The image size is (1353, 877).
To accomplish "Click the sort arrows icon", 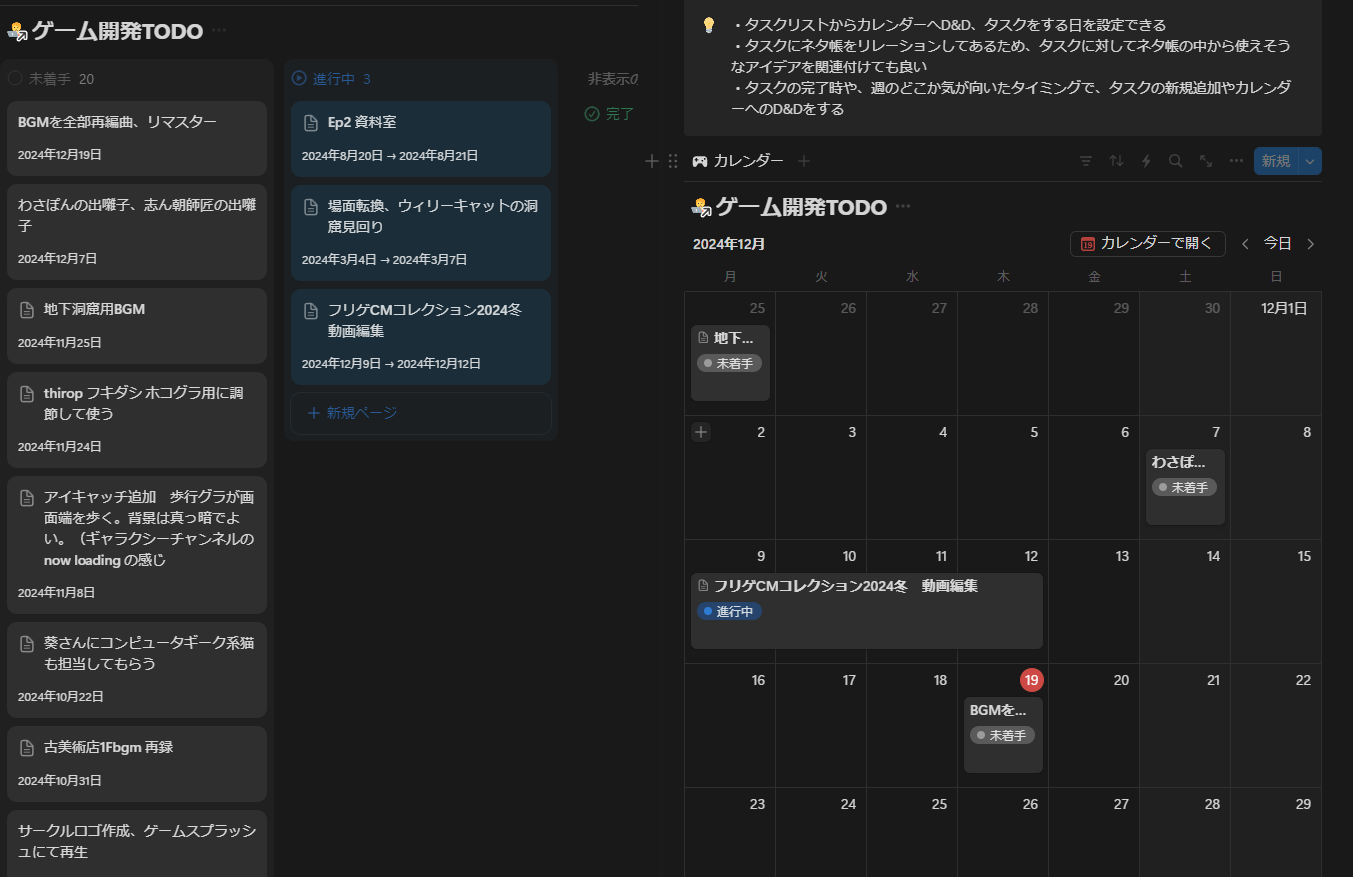I will click(1116, 161).
